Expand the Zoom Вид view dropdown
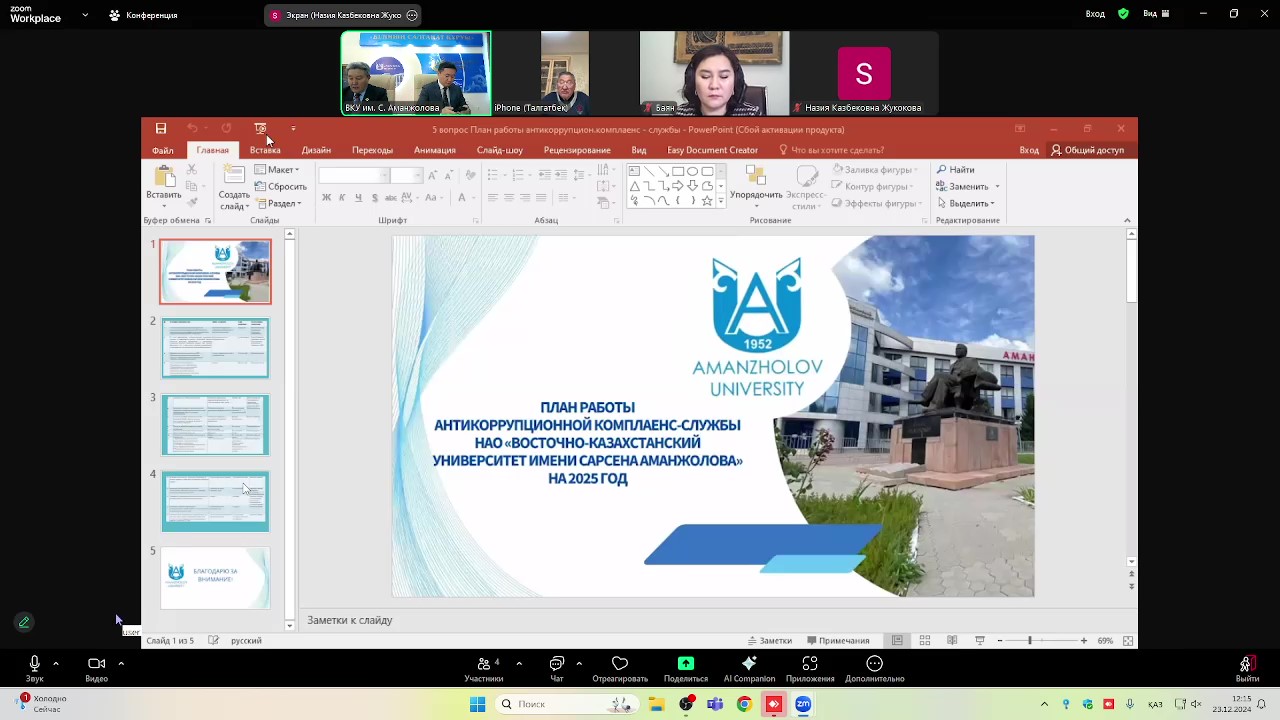Viewport: 1280px width, 720px height. click(x=1156, y=14)
